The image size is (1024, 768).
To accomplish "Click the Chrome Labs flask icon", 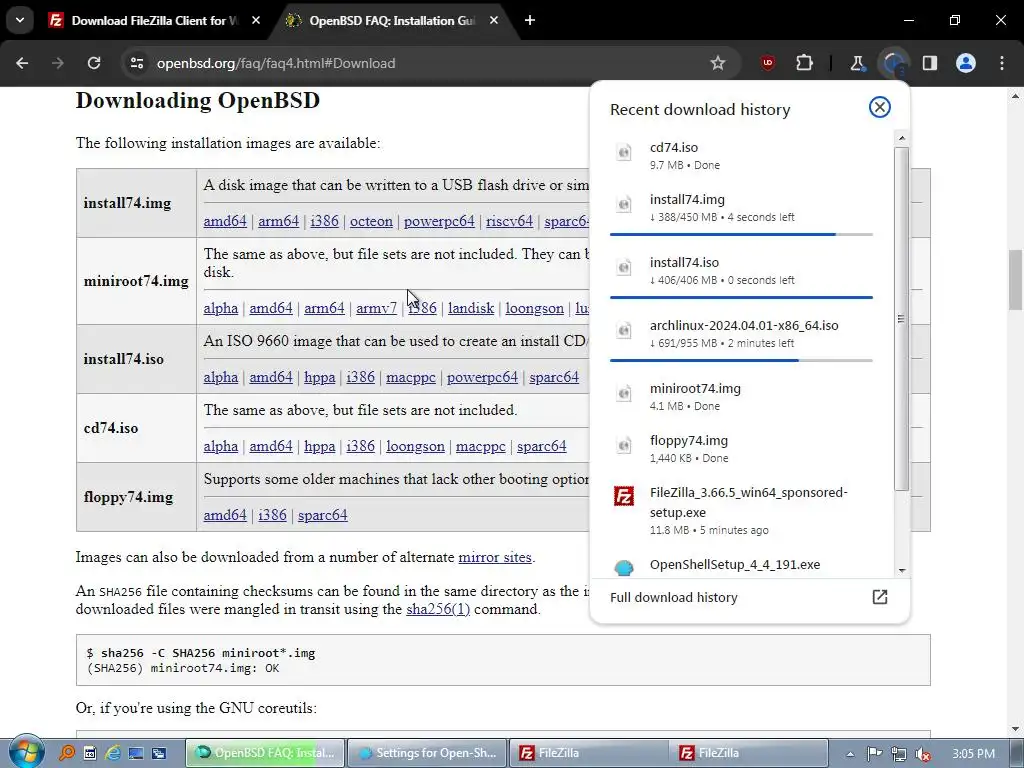I will tap(857, 63).
